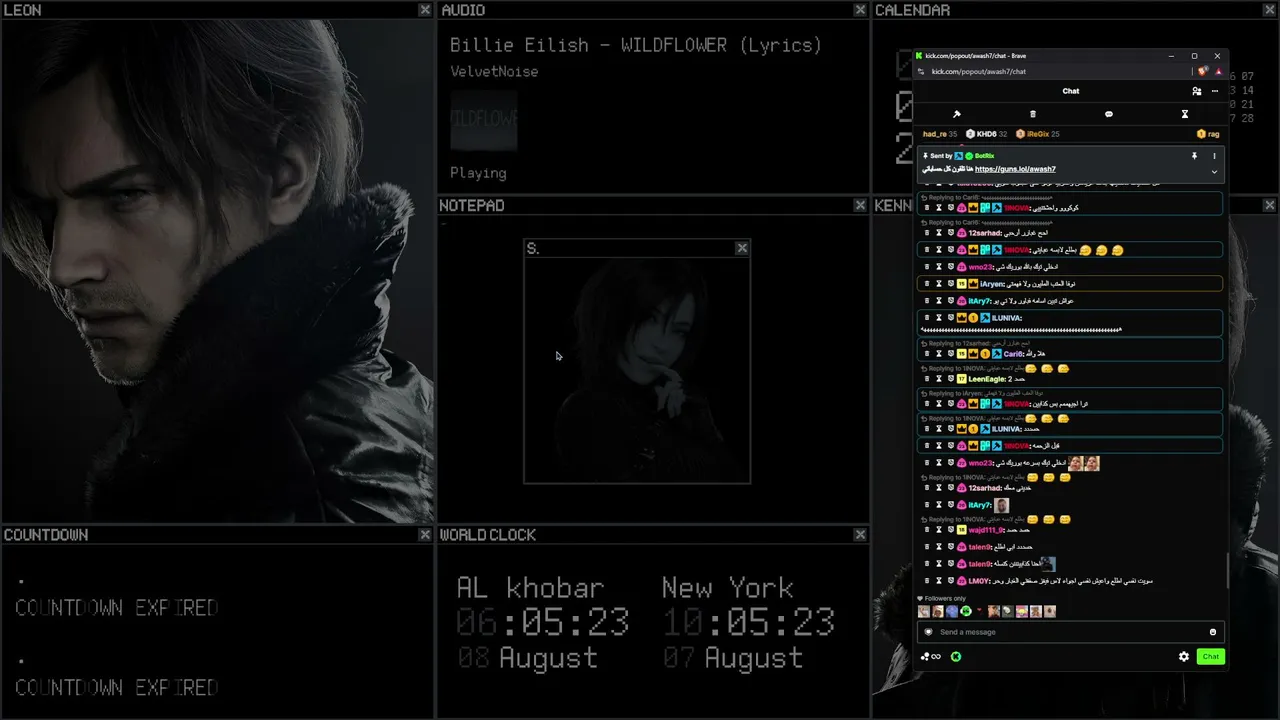This screenshot has width=1280, height=720.
Task: Click the AL khobar clock label
Action: coord(530,588)
